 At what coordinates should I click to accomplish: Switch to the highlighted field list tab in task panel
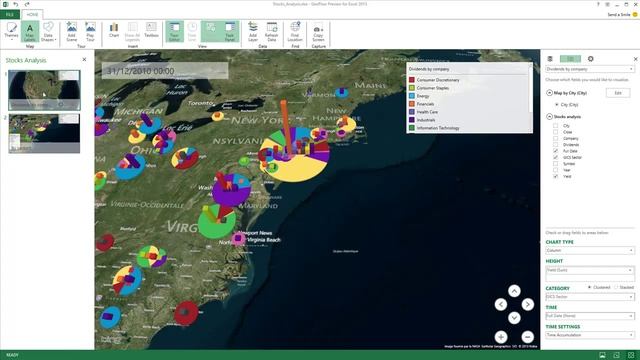point(570,59)
